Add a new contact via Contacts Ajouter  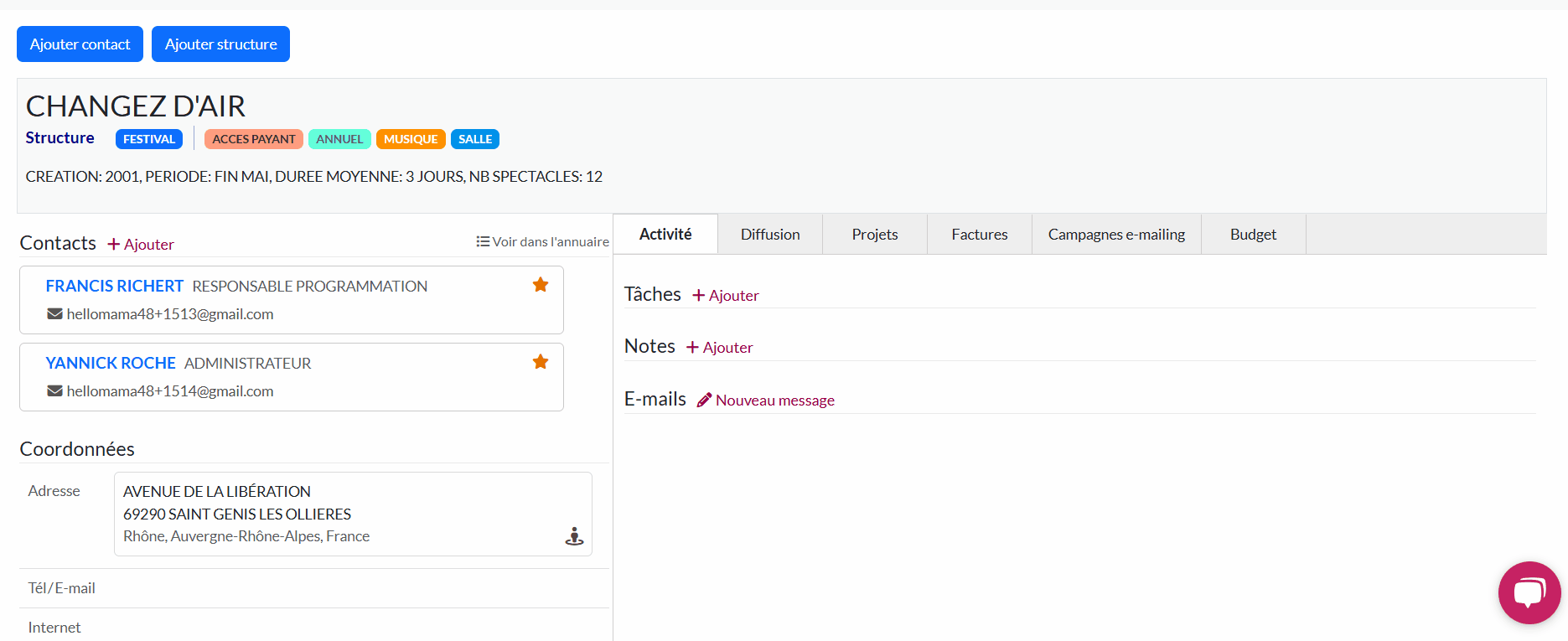click(141, 245)
